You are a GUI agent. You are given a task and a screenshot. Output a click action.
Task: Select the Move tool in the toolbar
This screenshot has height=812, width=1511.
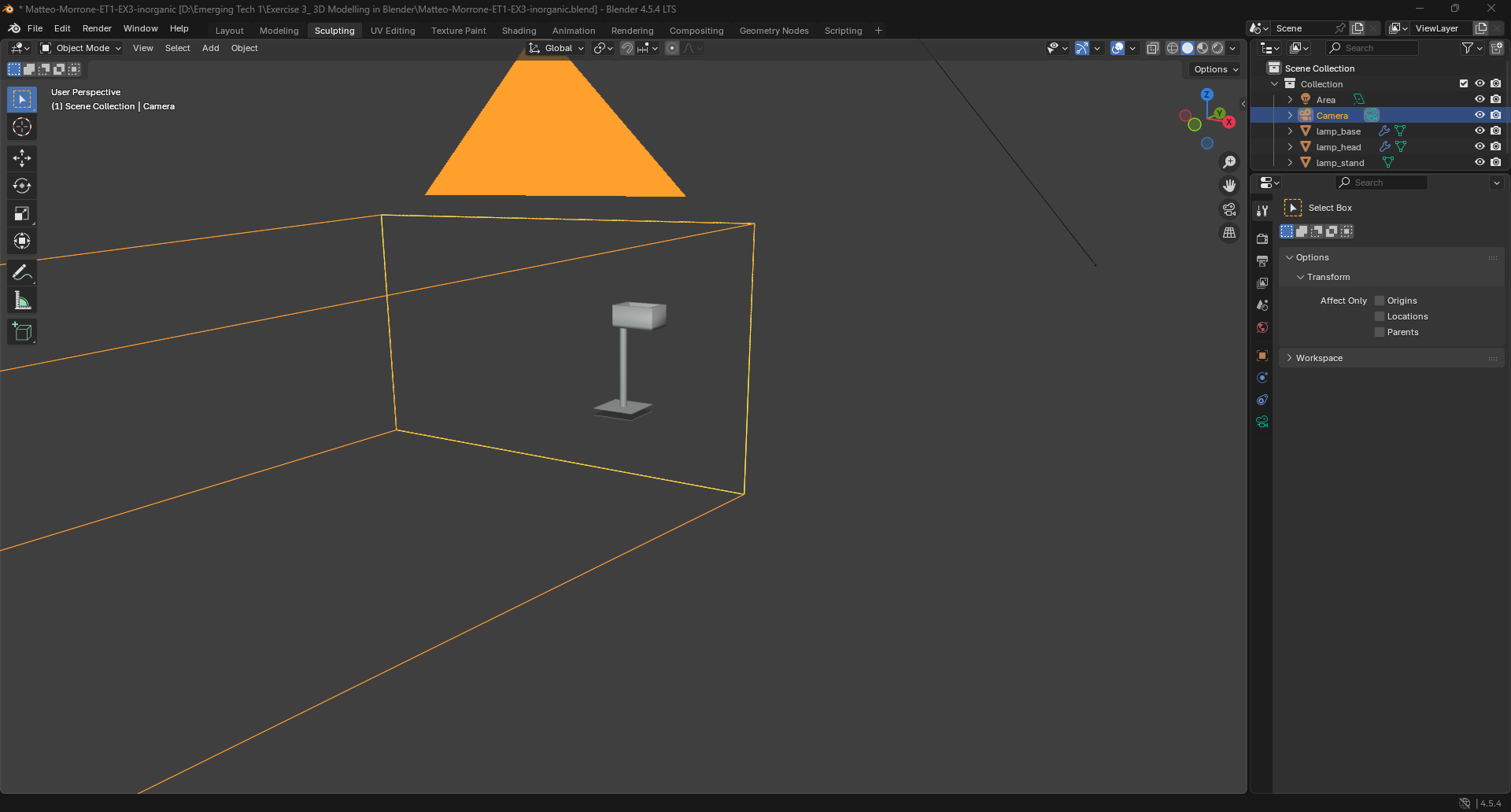21,158
